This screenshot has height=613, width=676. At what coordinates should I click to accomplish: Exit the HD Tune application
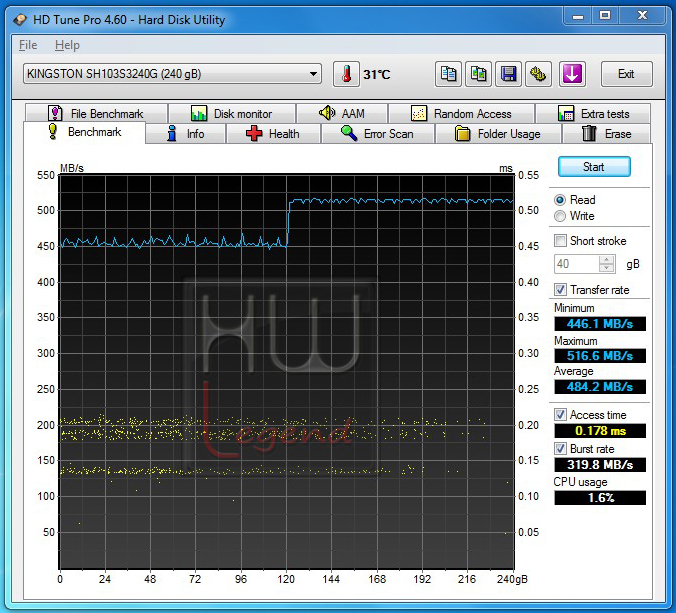tap(626, 74)
